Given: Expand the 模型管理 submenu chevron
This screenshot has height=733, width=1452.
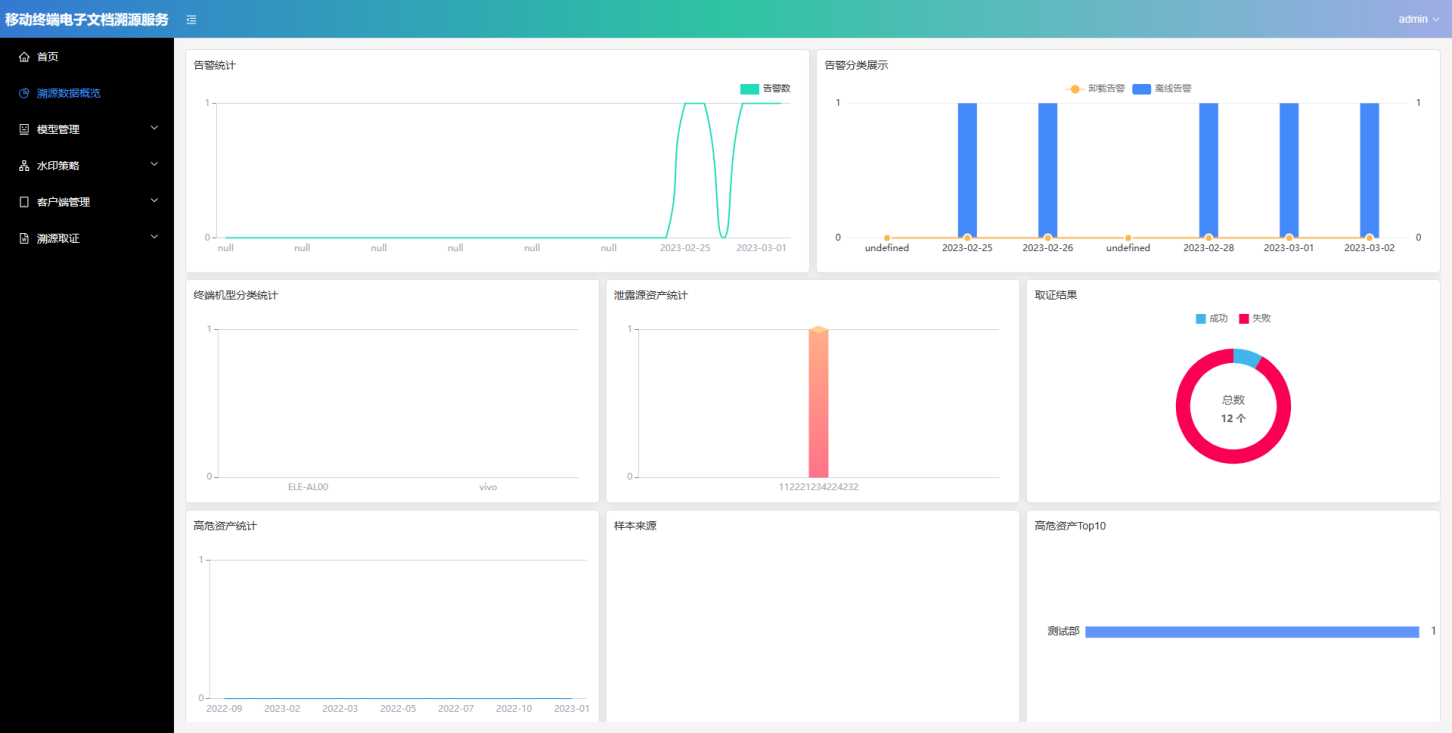Looking at the screenshot, I should (x=154, y=128).
